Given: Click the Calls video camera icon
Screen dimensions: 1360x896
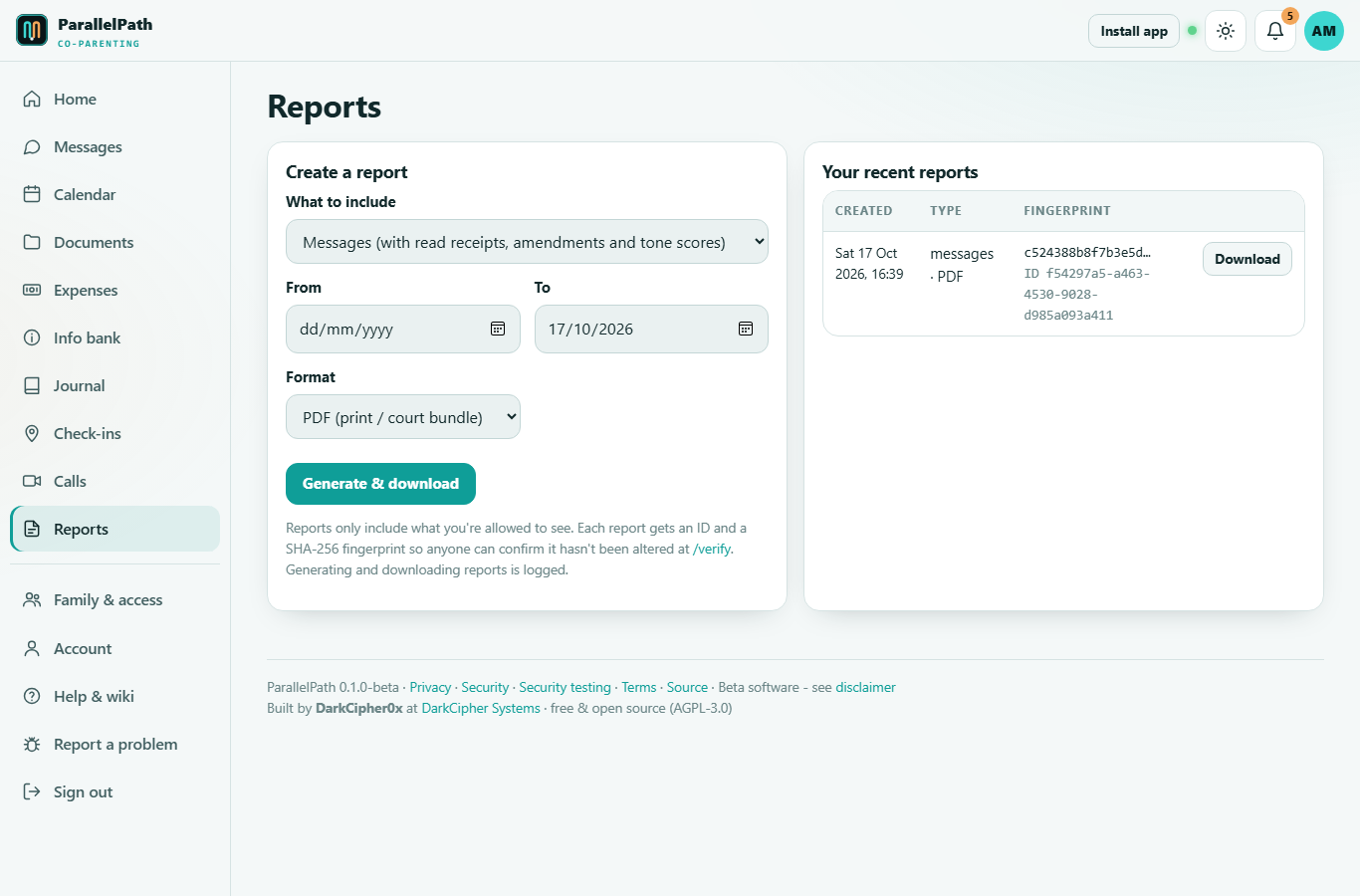Looking at the screenshot, I should 32,481.
